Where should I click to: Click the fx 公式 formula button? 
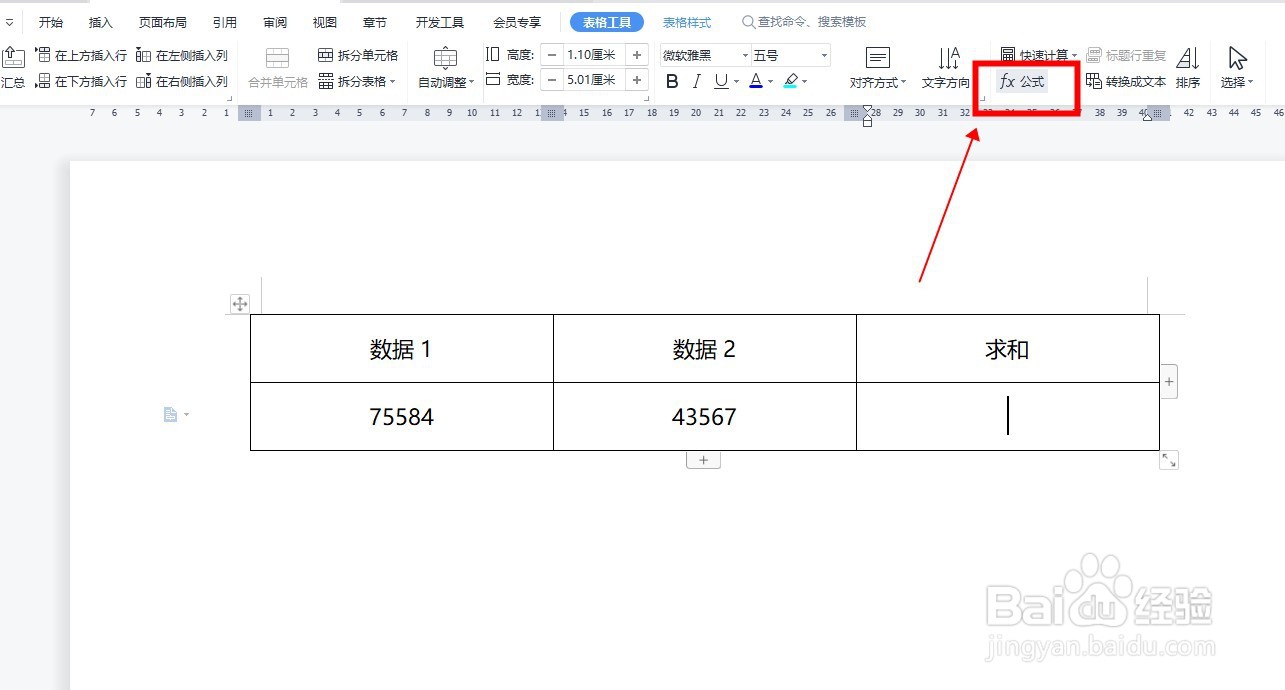pos(1022,82)
